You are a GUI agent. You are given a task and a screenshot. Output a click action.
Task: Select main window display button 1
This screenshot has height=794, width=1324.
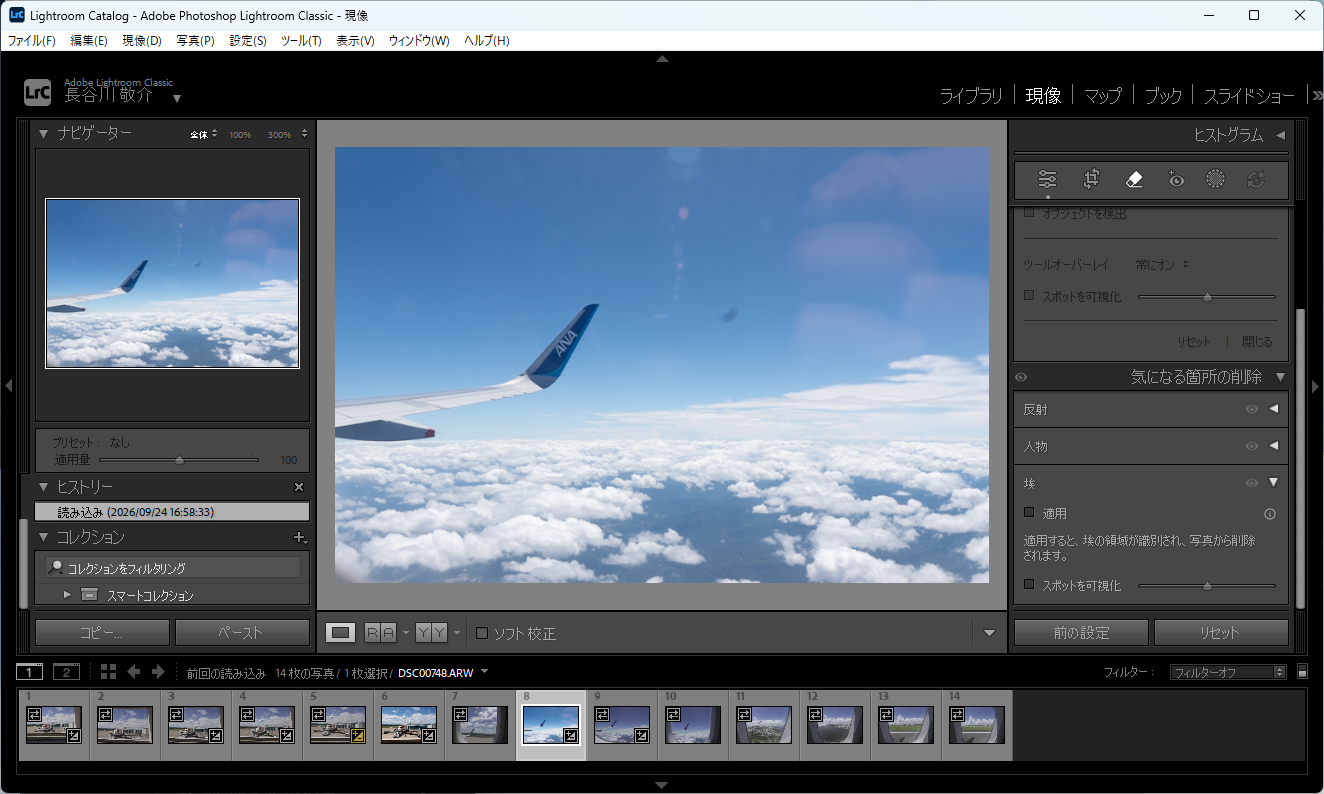30,672
